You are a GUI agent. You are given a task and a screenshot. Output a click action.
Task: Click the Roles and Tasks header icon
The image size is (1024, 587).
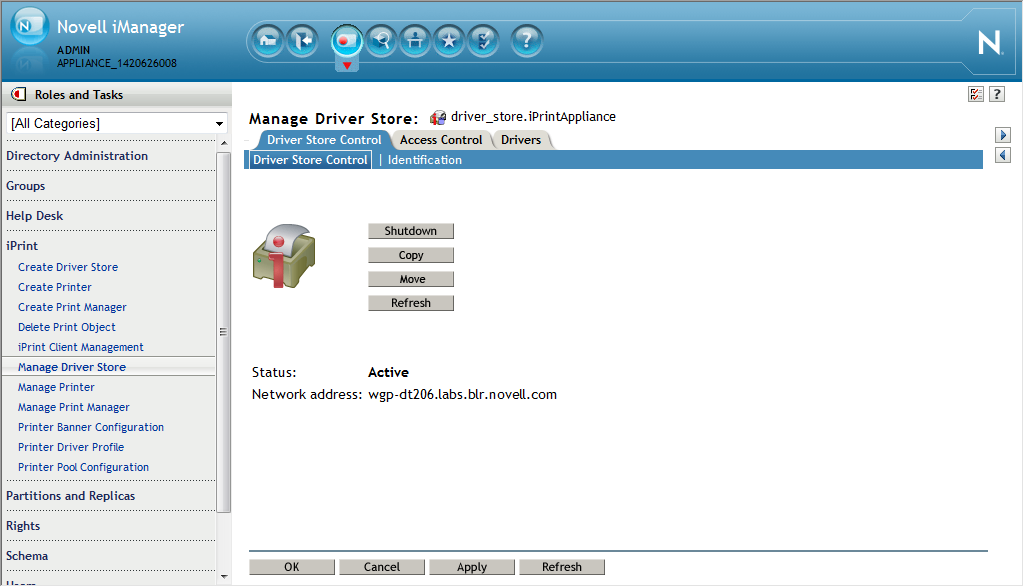(x=19, y=95)
